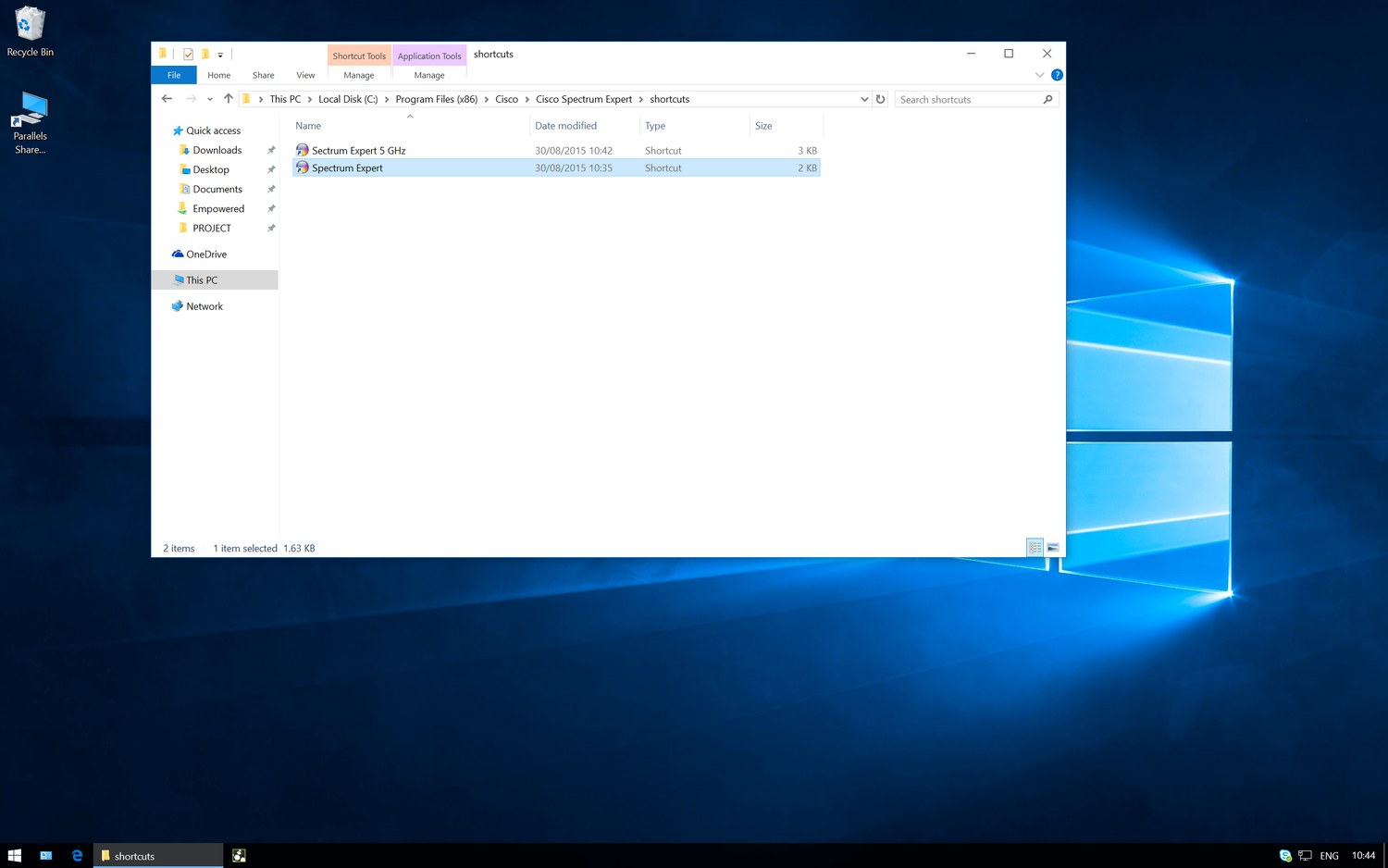Select the Sectrum Expert 5 GHz shortcut
The height and width of the screenshot is (868, 1388).
click(556, 150)
